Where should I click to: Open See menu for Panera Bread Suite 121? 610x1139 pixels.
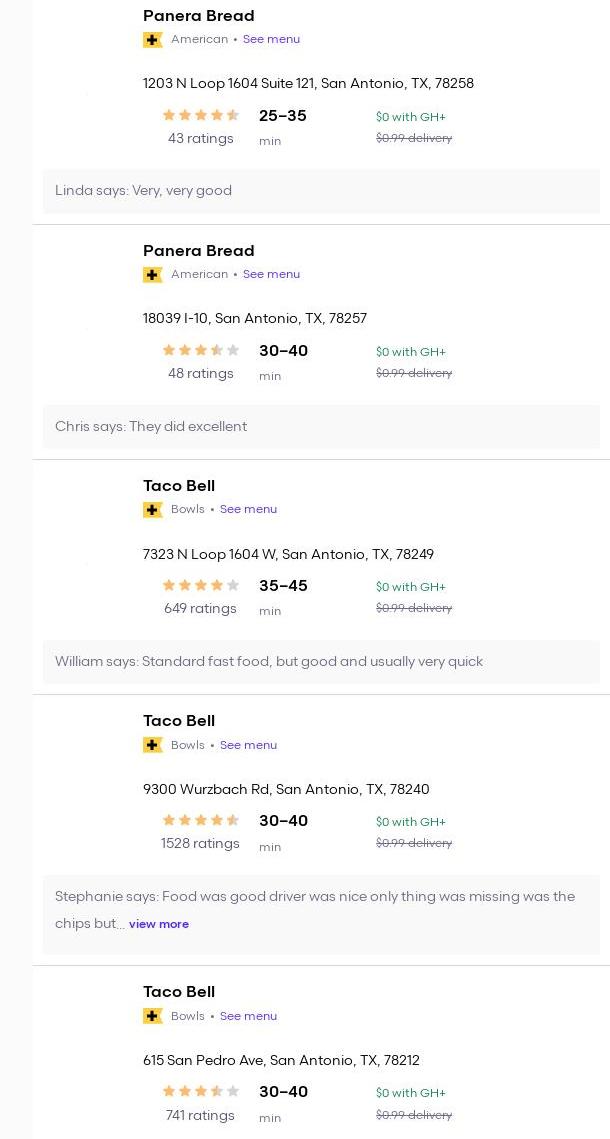(x=271, y=40)
